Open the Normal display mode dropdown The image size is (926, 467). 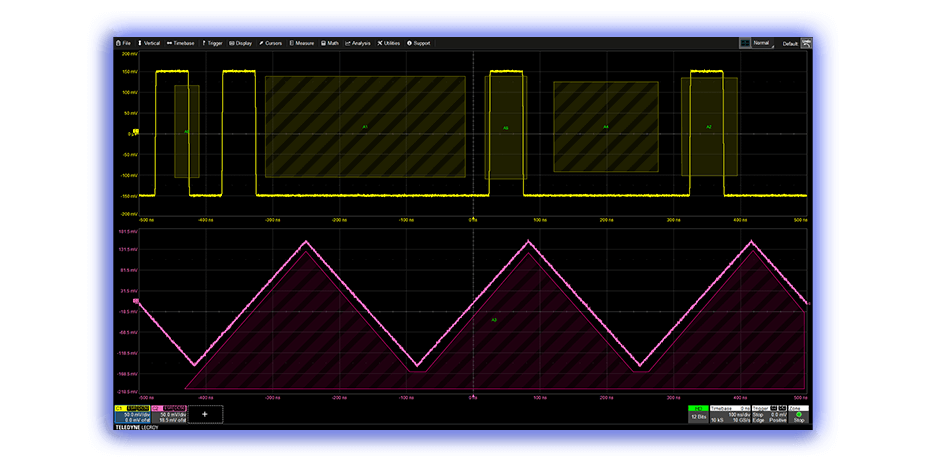click(762, 43)
